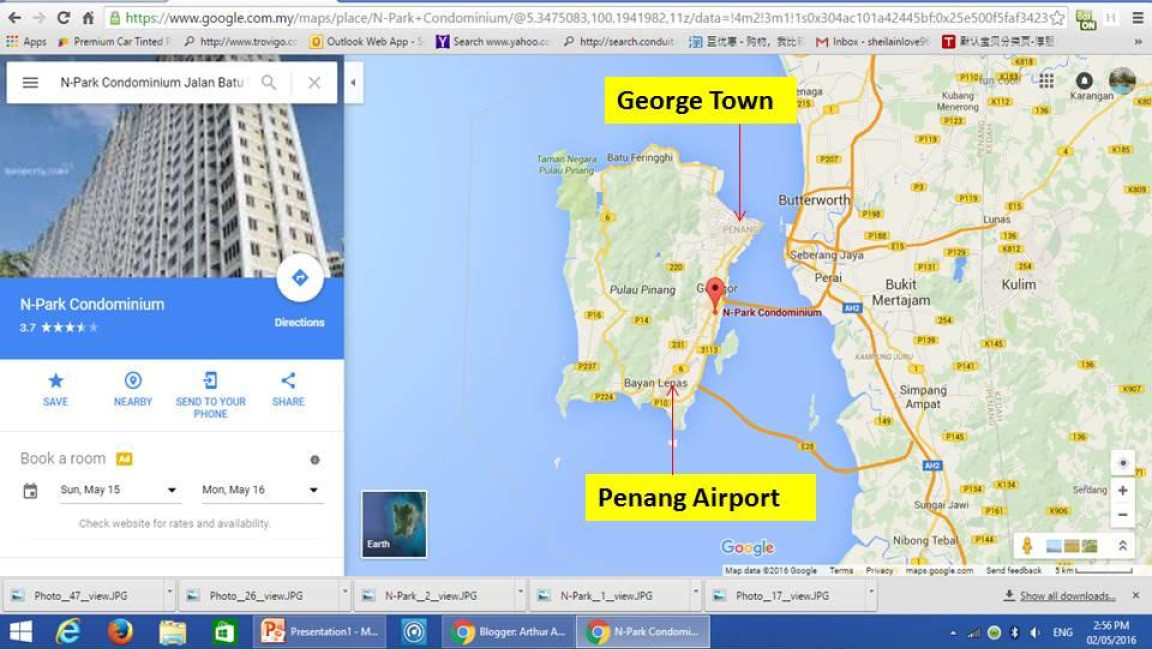This screenshot has height=650, width=1152.
Task: Open the Search www.yahoo bookmark
Action: [493, 42]
